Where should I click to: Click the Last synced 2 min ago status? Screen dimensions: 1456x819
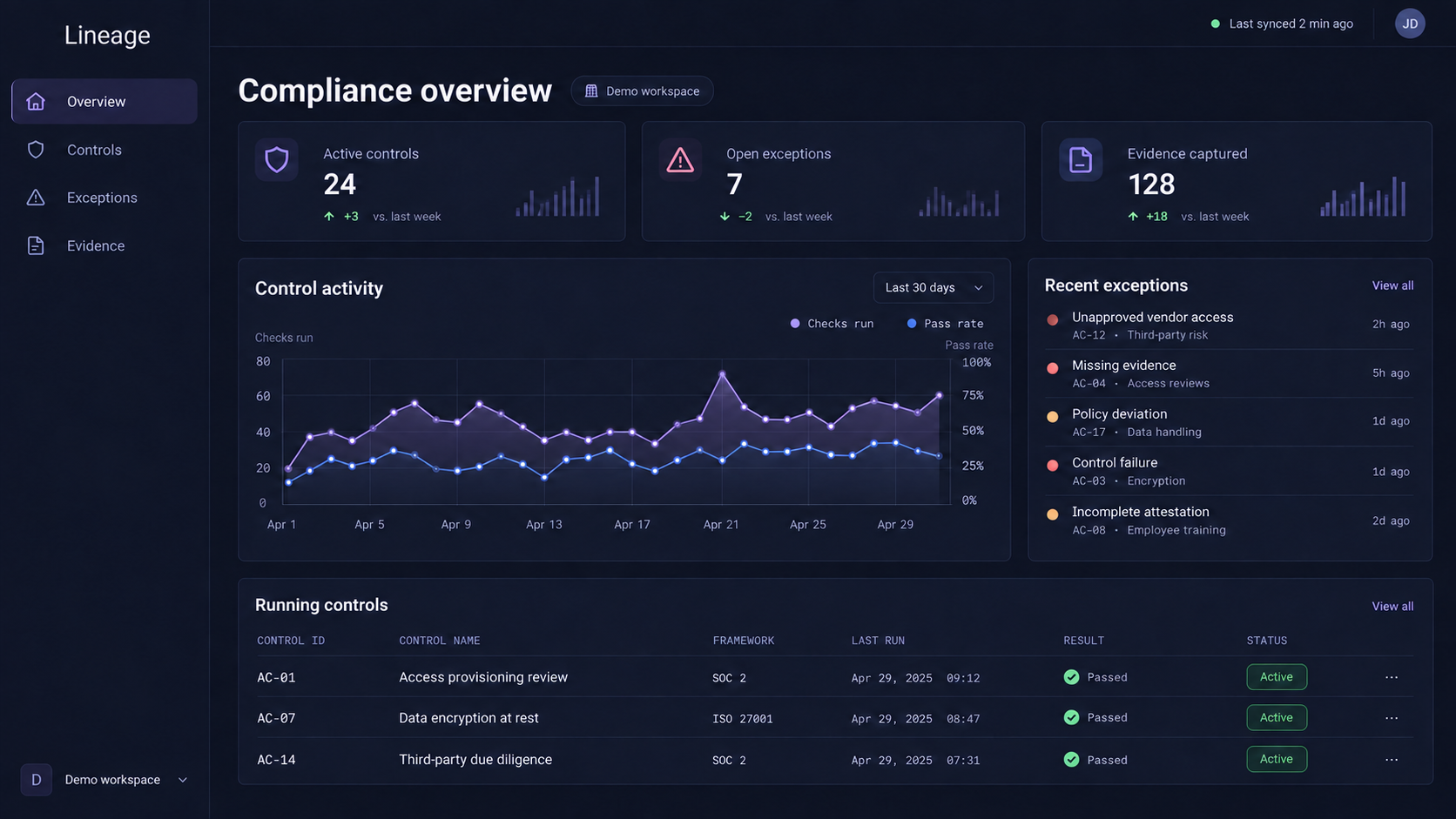click(x=1282, y=23)
